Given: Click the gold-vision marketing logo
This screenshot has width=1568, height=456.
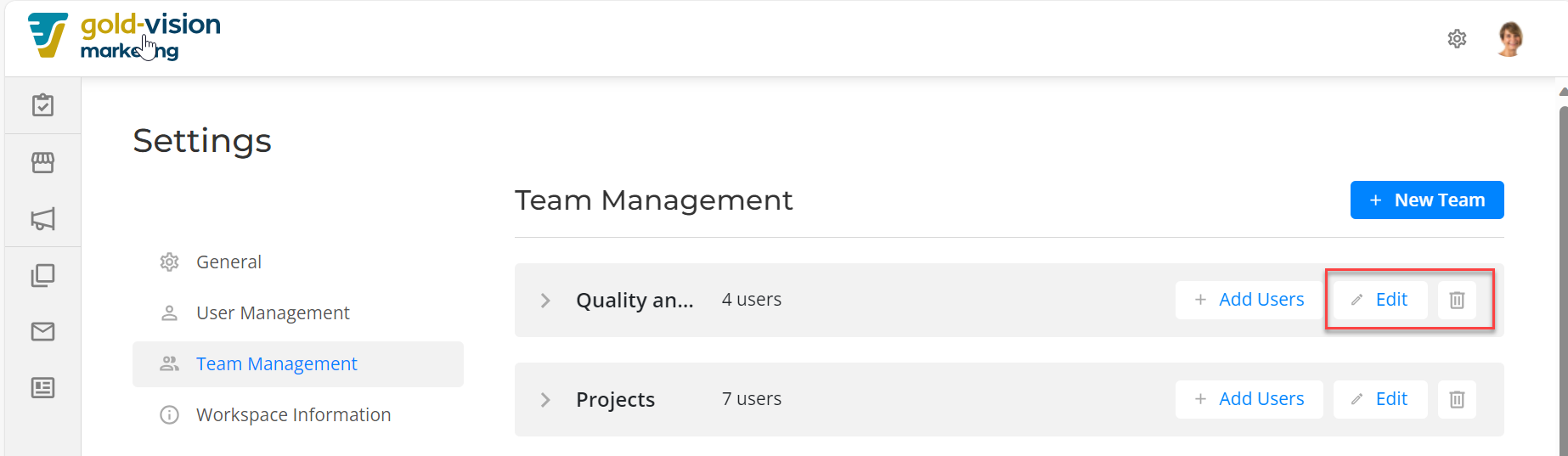Looking at the screenshot, I should (x=124, y=37).
